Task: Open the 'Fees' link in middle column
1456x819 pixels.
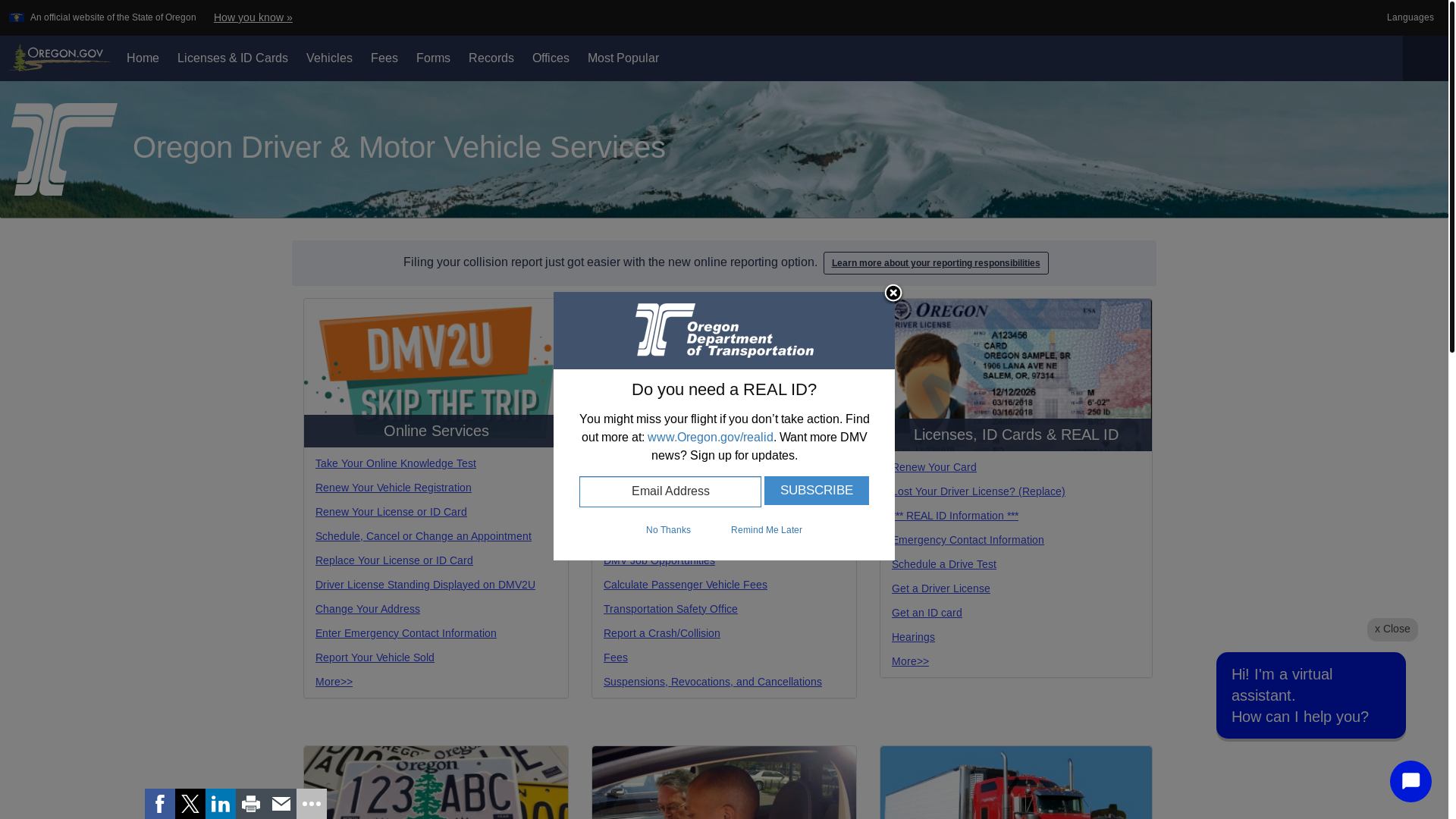Action: (616, 657)
